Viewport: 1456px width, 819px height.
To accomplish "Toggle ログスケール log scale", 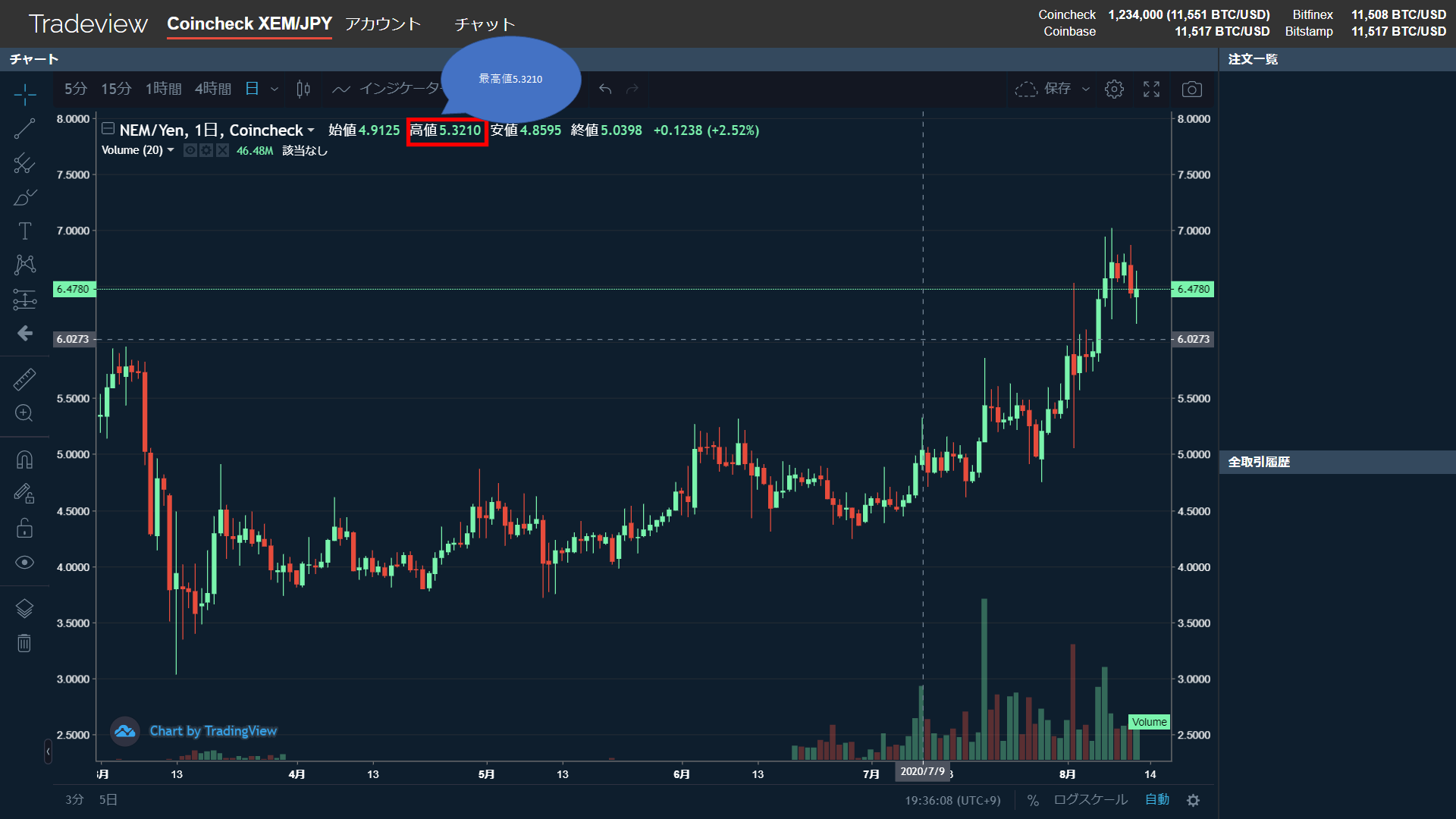I will click(1090, 800).
